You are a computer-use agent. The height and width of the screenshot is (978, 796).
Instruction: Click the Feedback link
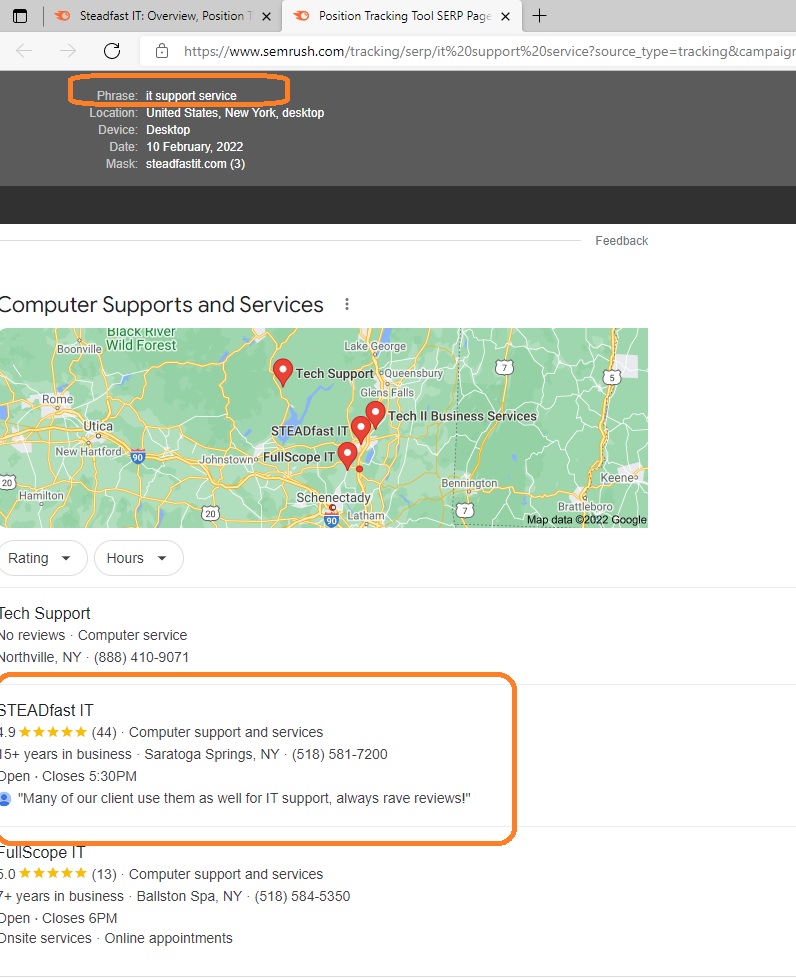[621, 241]
